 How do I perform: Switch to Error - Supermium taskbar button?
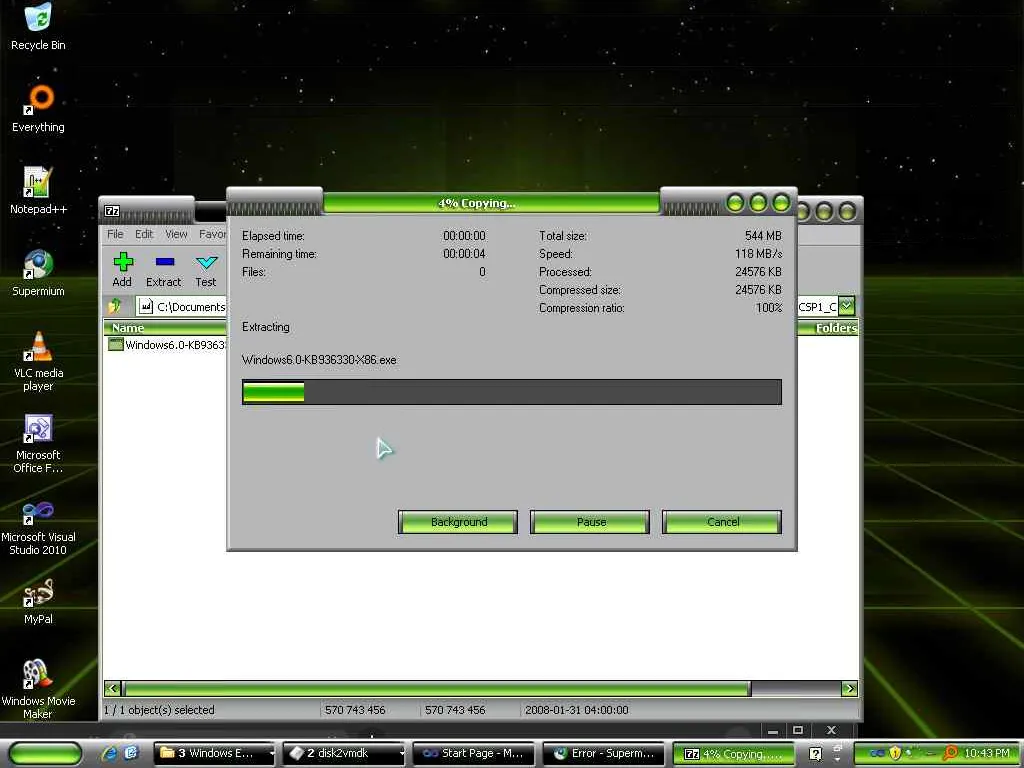(x=603, y=754)
